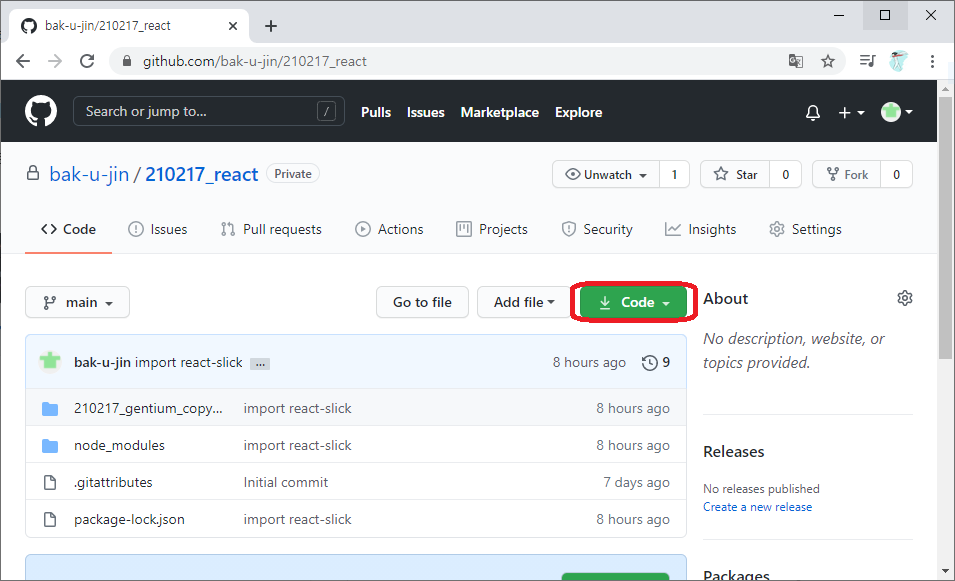Viewport: 955px width, 581px height.
Task: Expand commit message ellipsis button
Action: tap(260, 364)
